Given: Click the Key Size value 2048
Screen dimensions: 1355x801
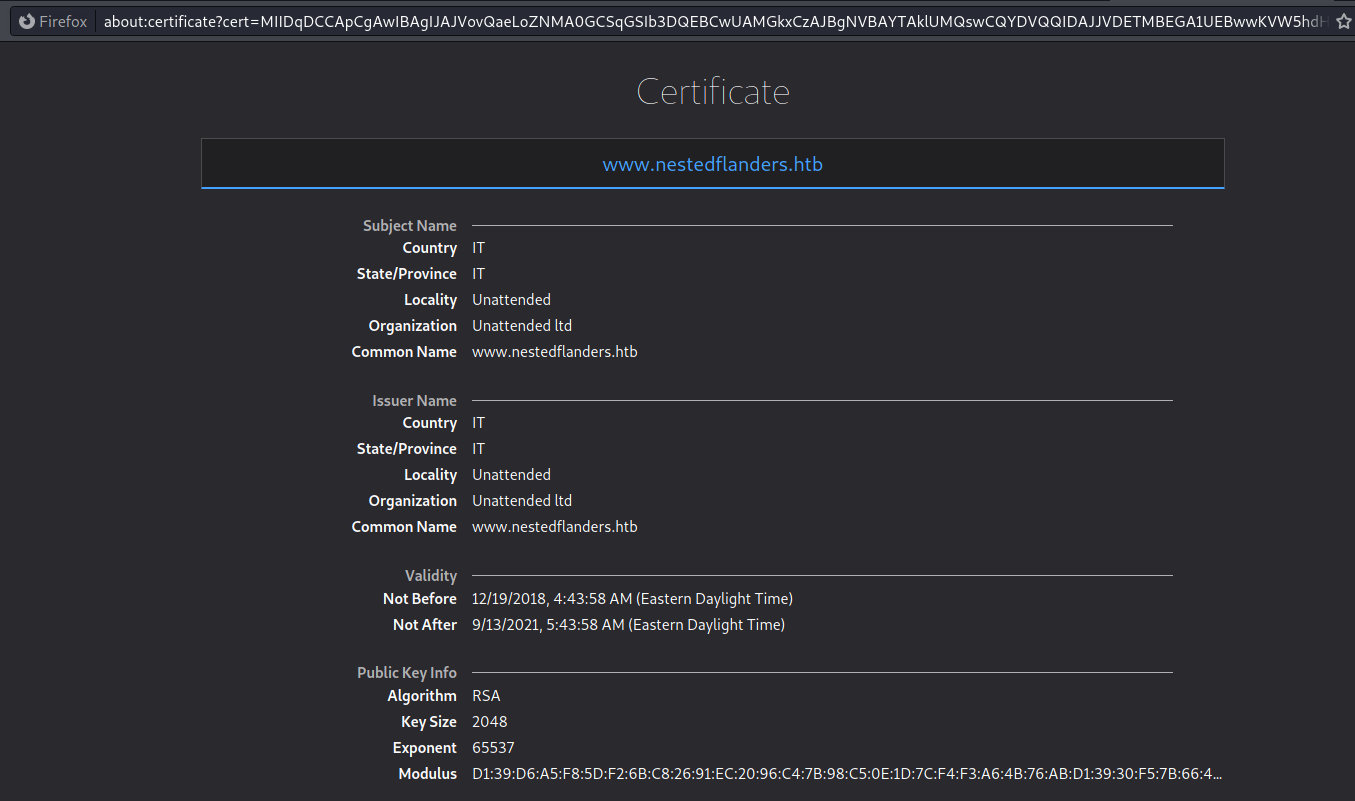Looking at the screenshot, I should coord(490,722).
